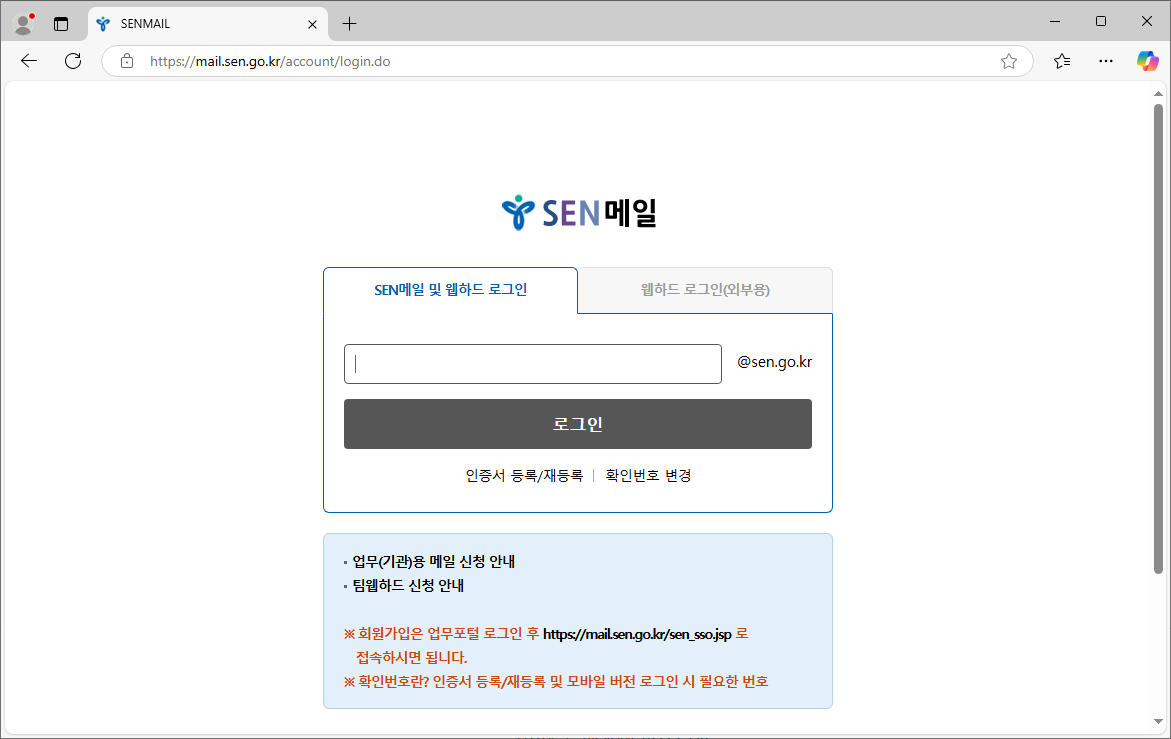
Task: Click the 확인번호 변경 link
Action: [x=649, y=475]
